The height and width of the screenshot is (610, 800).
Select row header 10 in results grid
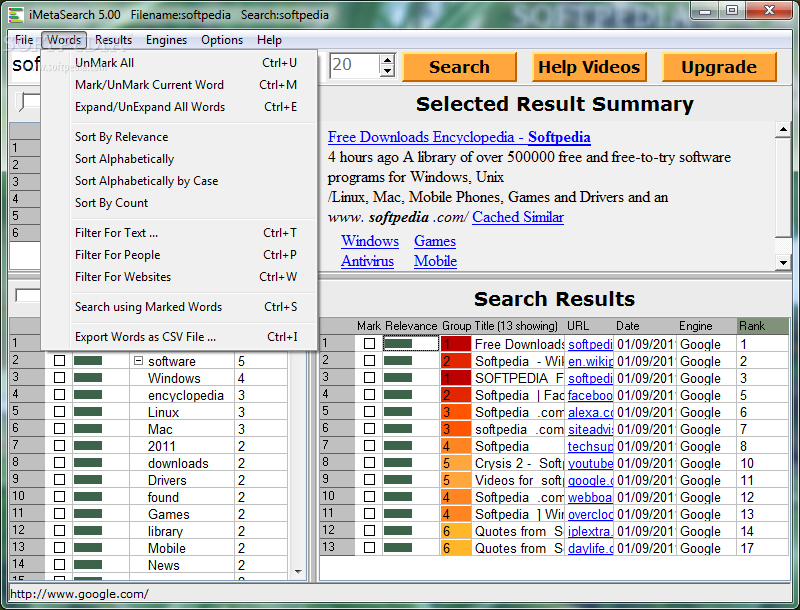point(337,497)
